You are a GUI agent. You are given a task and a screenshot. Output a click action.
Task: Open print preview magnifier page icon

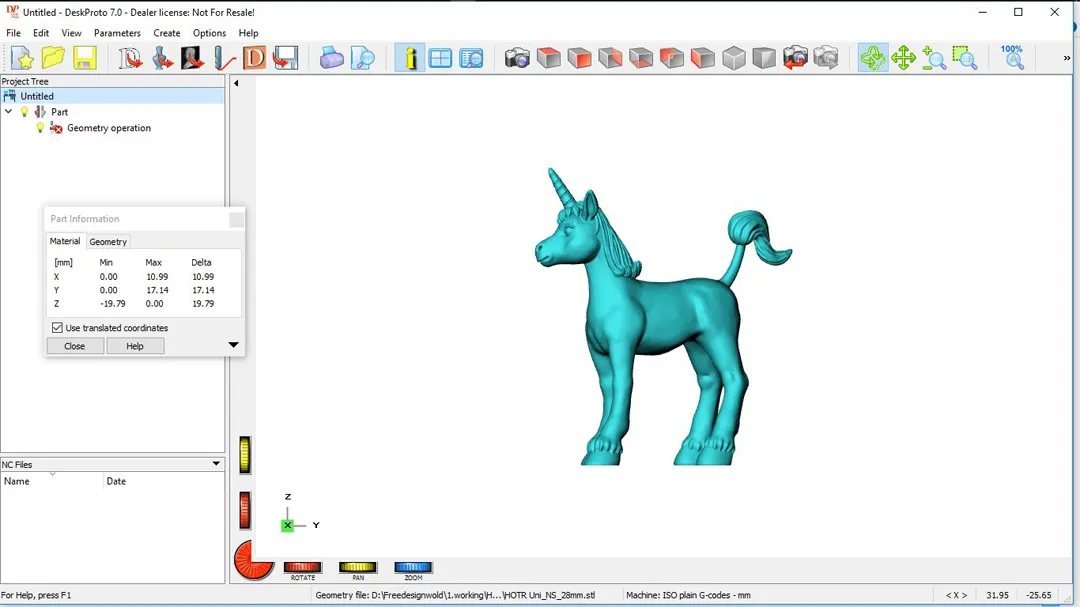[x=363, y=58]
